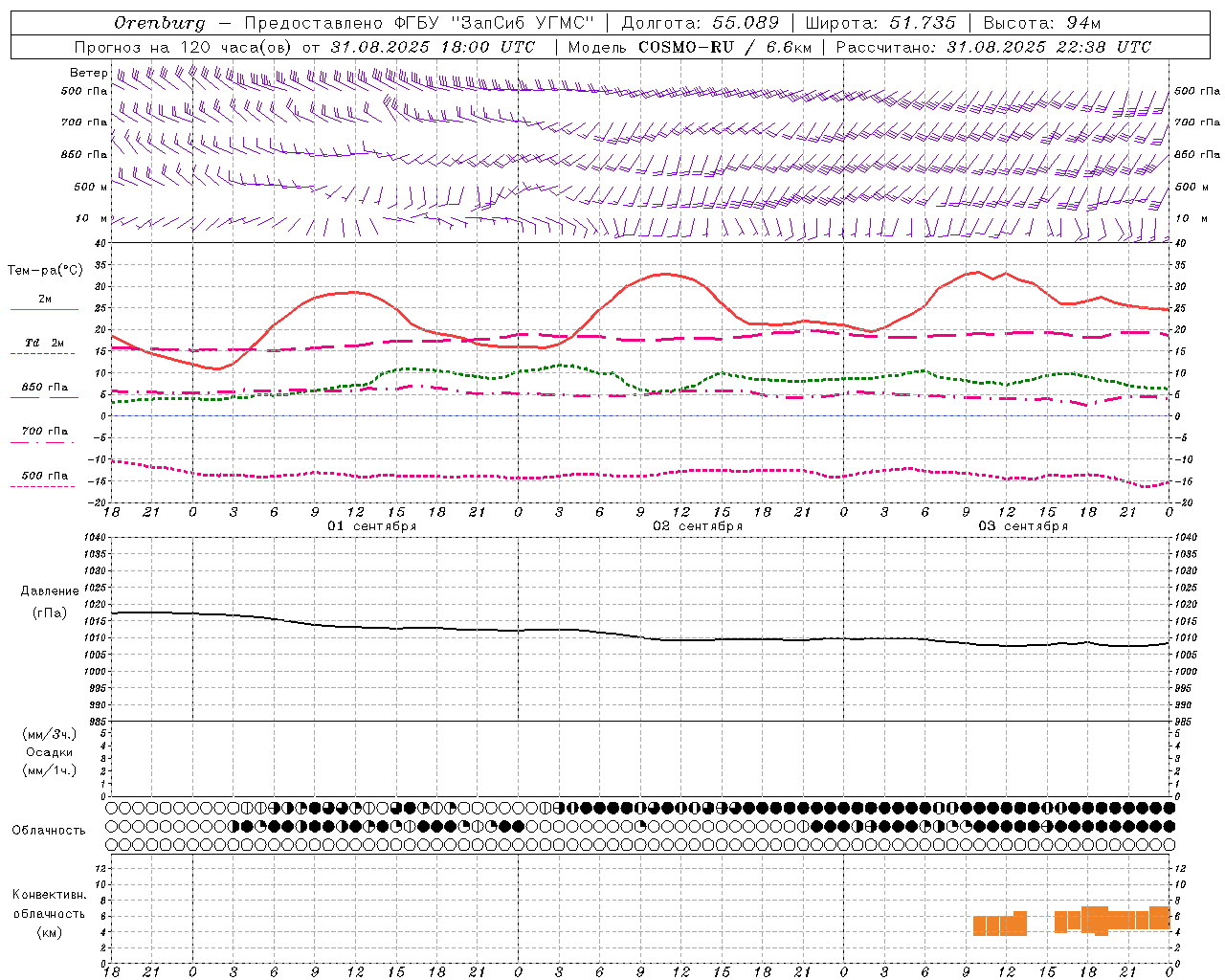The image size is (1225, 980).
Task: Click the peak of red 2м temperature curve on 02 сентября
Action: 665,274
